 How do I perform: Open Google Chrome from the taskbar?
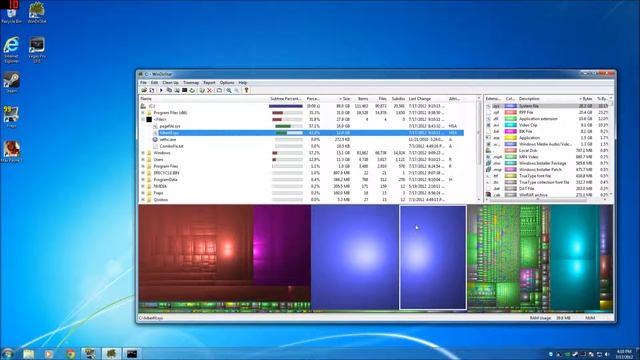[x=70, y=353]
